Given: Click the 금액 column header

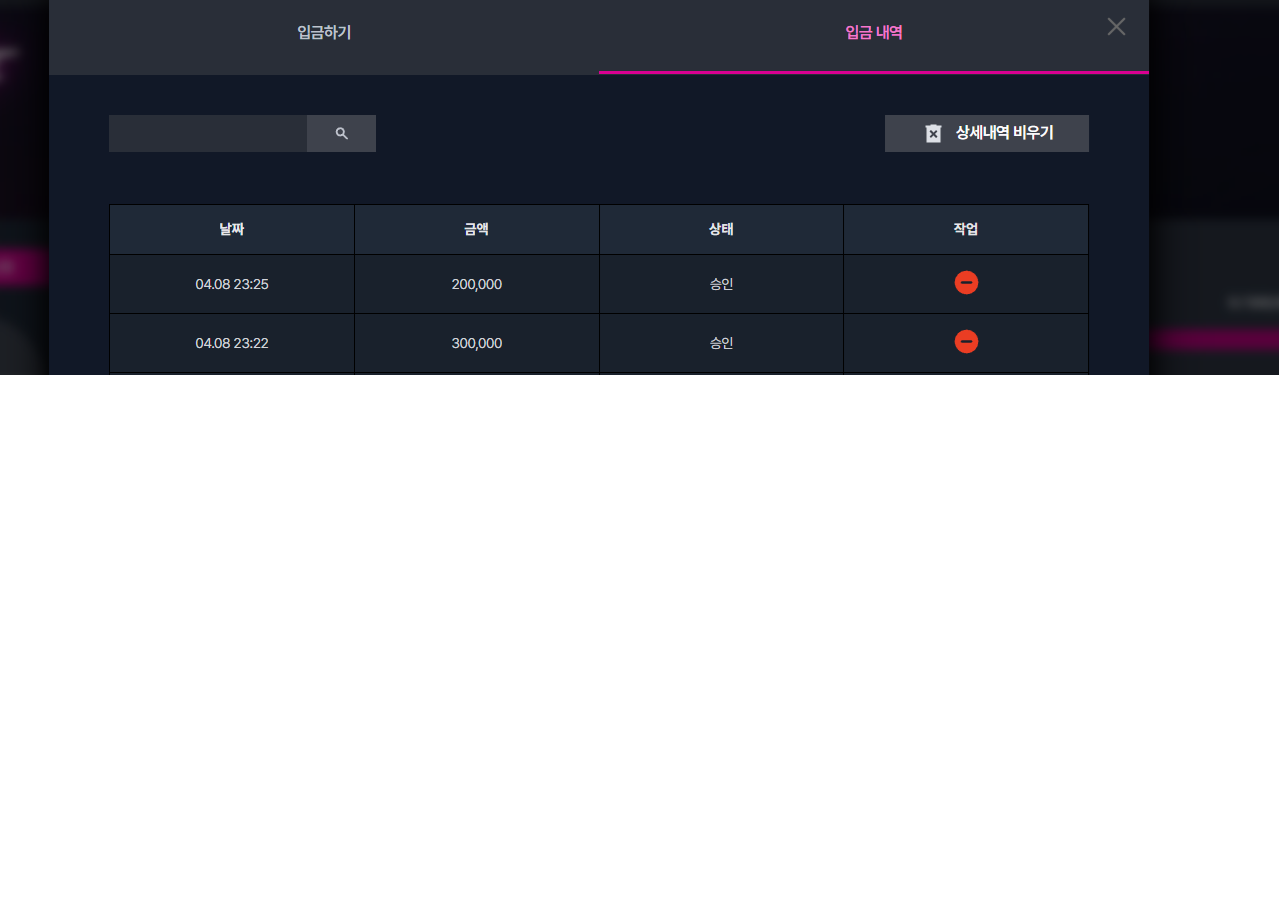Looking at the screenshot, I should tap(477, 229).
